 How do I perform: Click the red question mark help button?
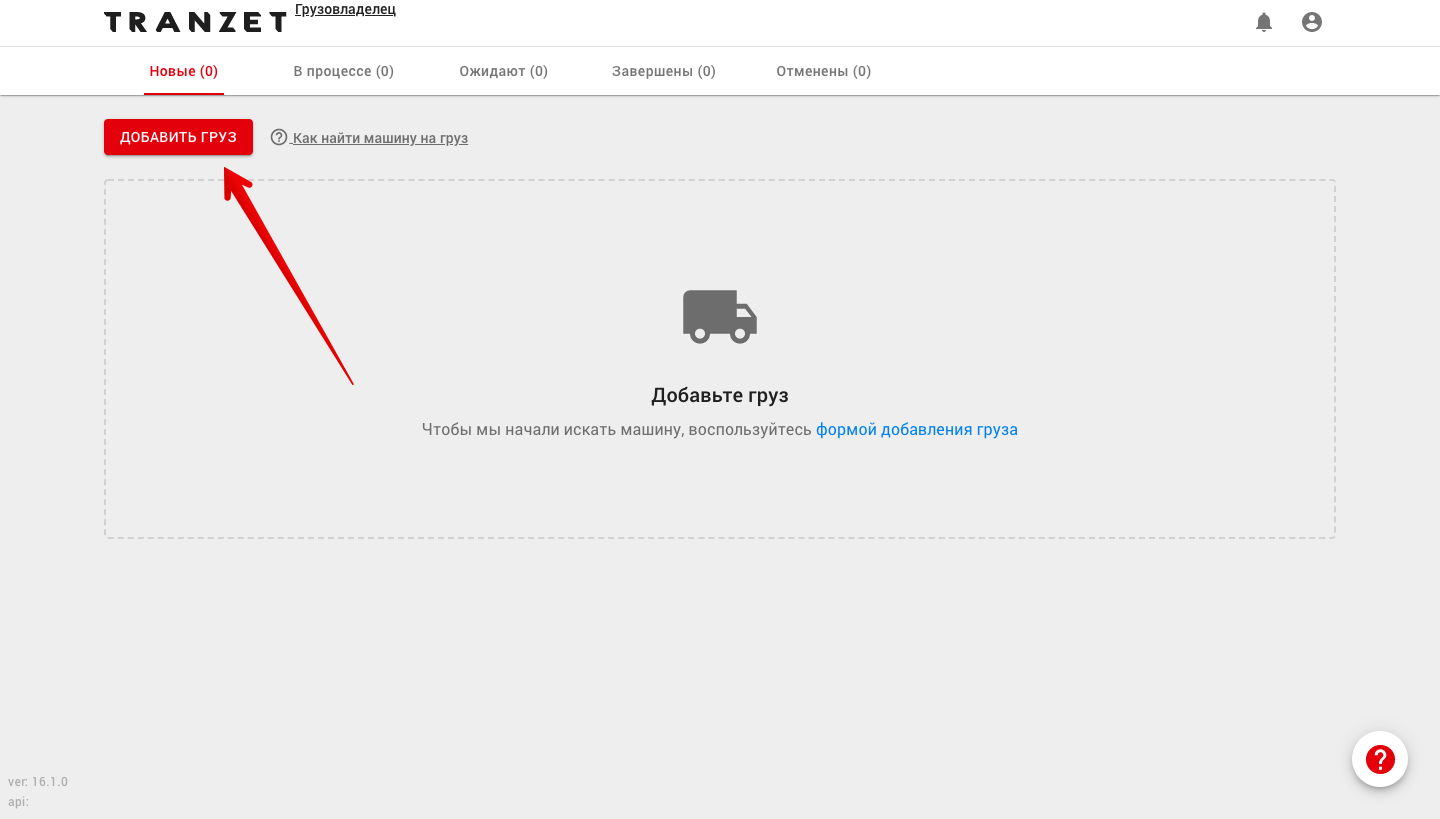coord(1380,759)
